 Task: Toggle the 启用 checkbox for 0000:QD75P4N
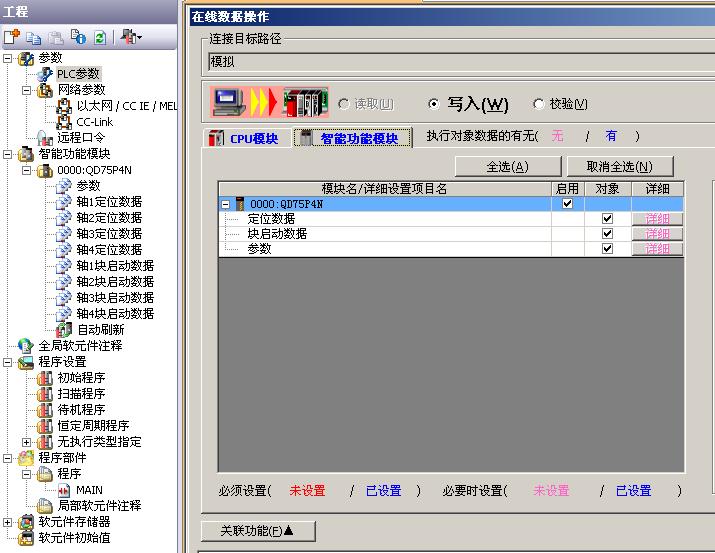568,204
